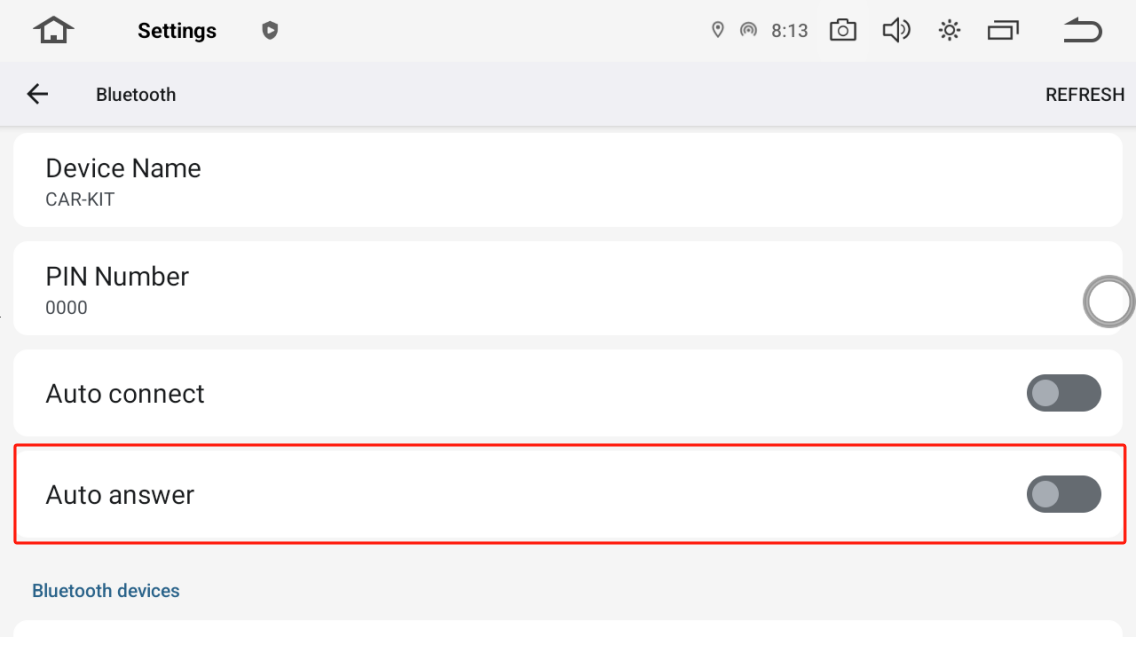Click REFRESH to rescan Bluetooth
The width and height of the screenshot is (1141, 654).
(x=1084, y=94)
